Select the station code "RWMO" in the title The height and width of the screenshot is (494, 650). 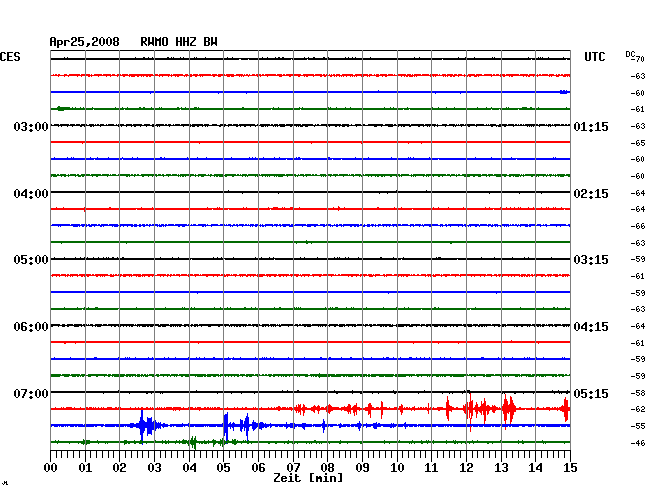pos(154,42)
